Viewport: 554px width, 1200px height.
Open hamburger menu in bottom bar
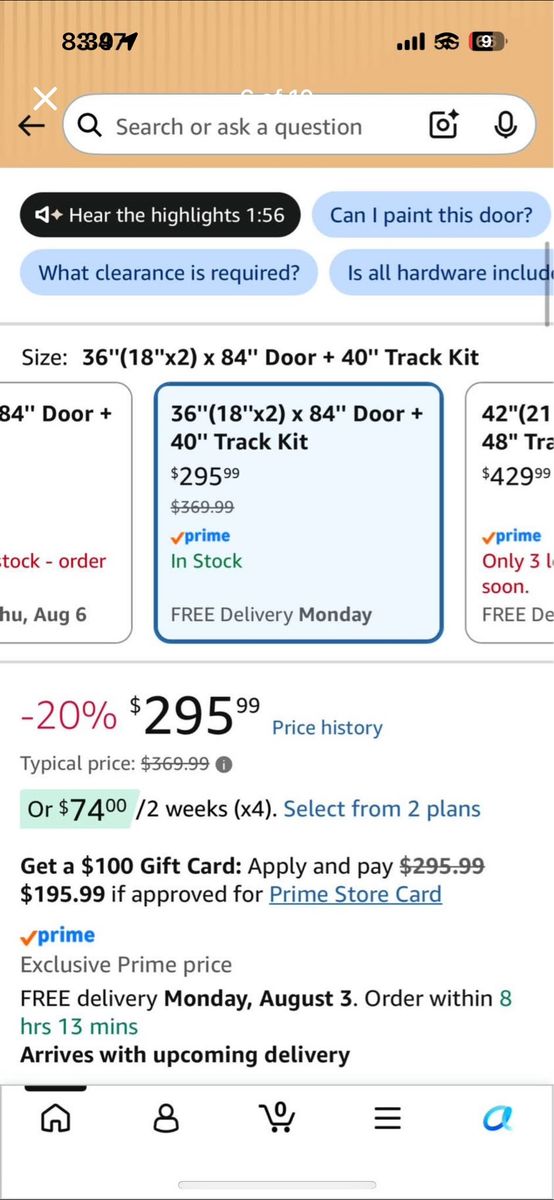pyautogui.click(x=387, y=1118)
